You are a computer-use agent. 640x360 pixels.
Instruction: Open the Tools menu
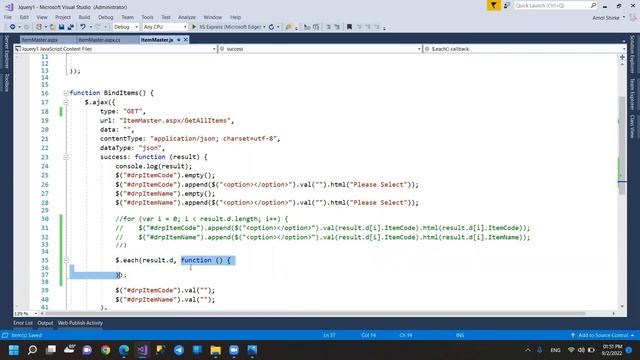(x=147, y=17)
